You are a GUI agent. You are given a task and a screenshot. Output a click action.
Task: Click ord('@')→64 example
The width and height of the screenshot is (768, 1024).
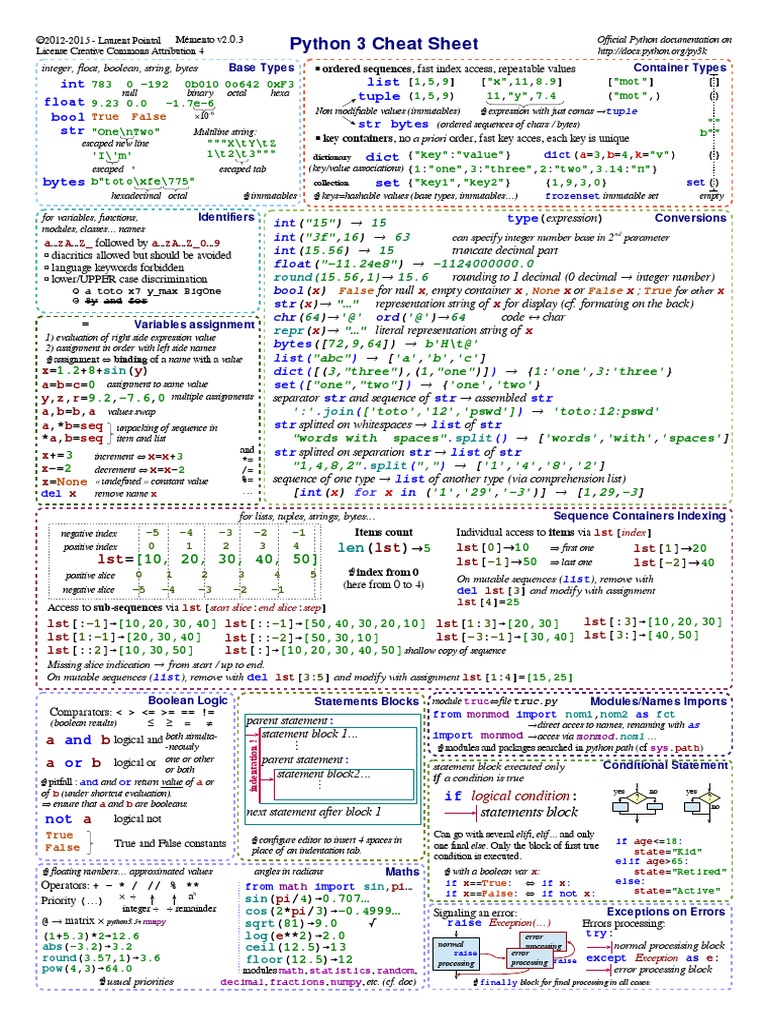pyautogui.click(x=421, y=317)
